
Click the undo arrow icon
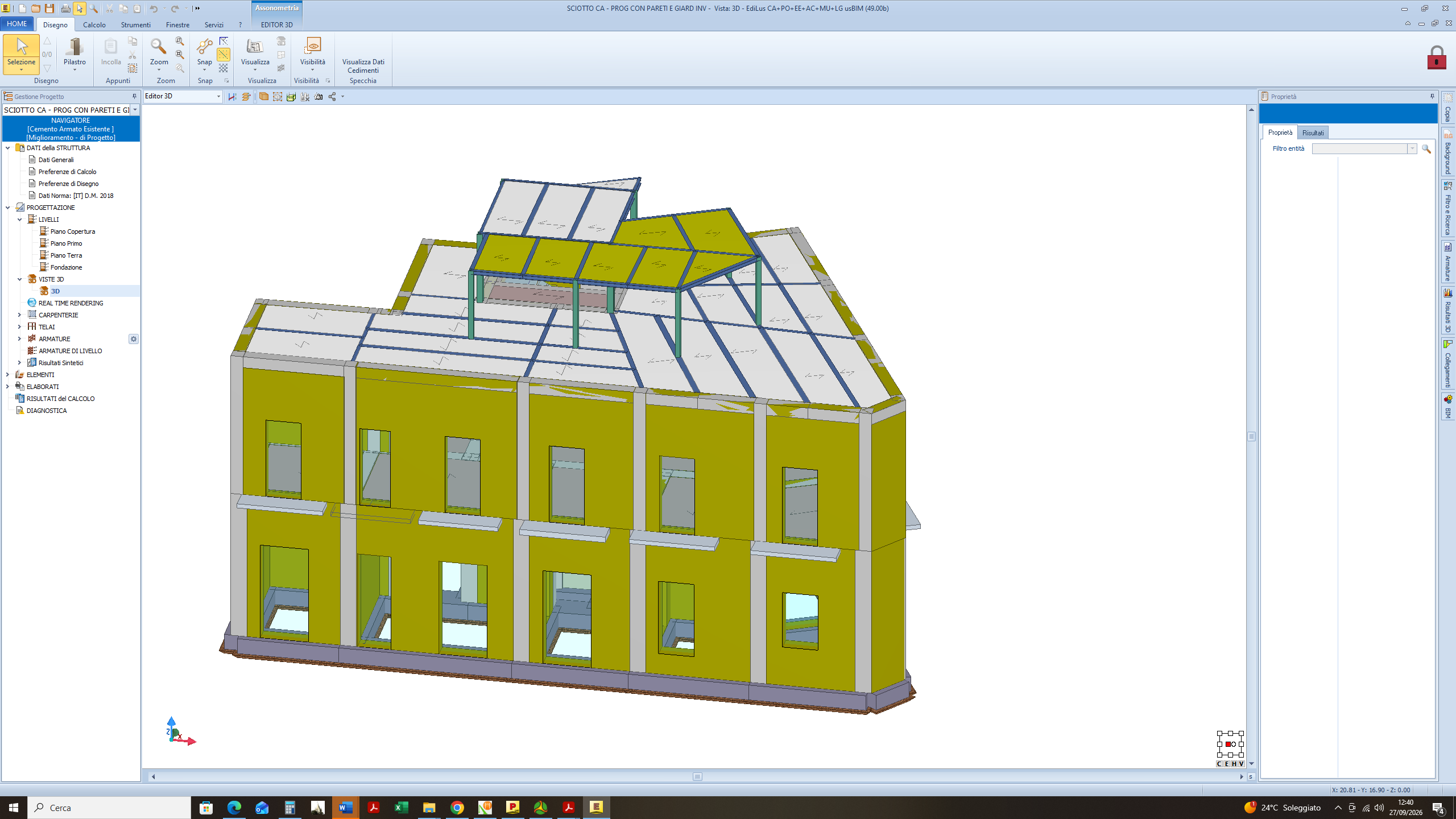point(154,9)
